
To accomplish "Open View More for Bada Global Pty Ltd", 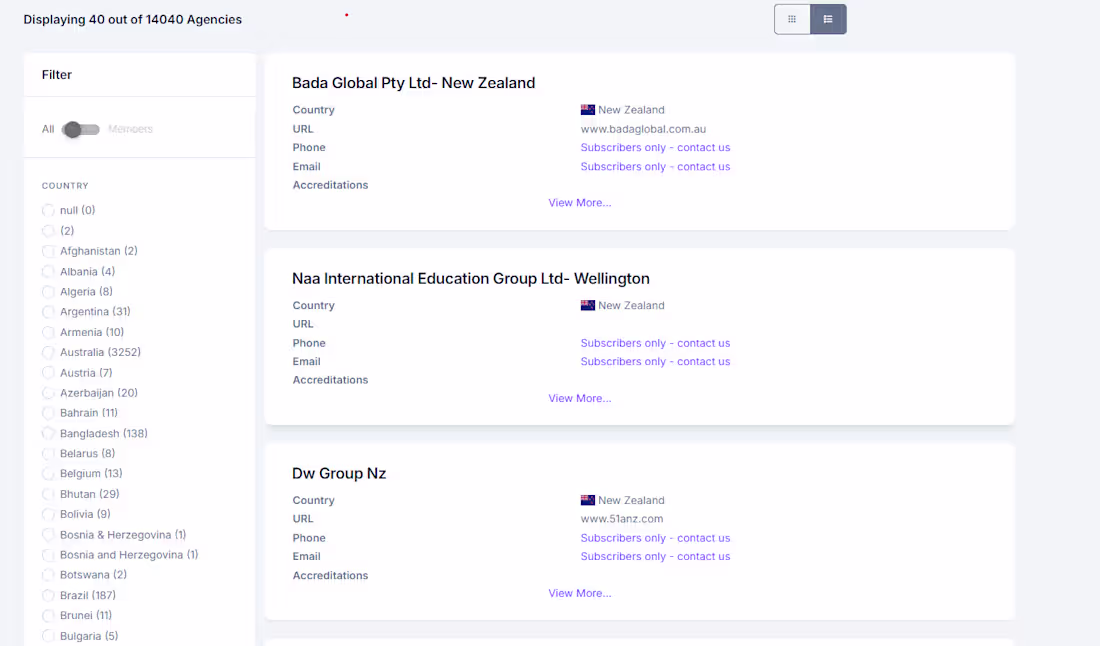I will click(580, 202).
